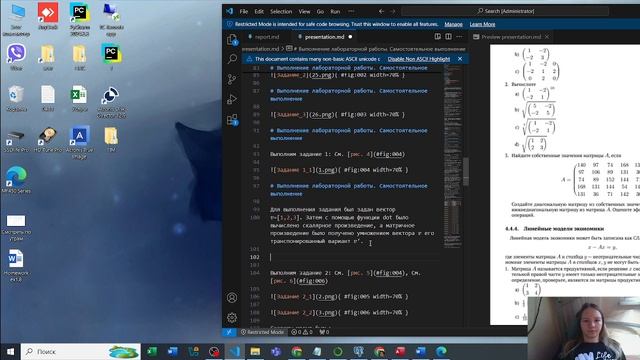Open the AnyDesk desktop shortcut
Image resolution: width=640 pixels, height=360 pixels.
click(48, 16)
